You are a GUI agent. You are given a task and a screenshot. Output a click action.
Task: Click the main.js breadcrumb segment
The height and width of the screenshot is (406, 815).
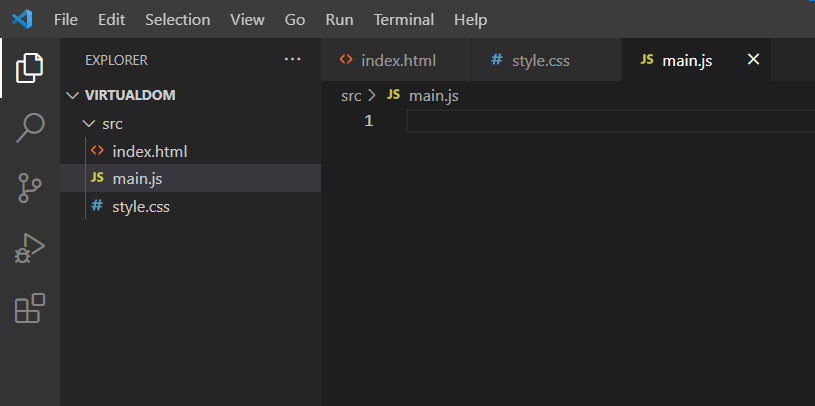tap(433, 96)
